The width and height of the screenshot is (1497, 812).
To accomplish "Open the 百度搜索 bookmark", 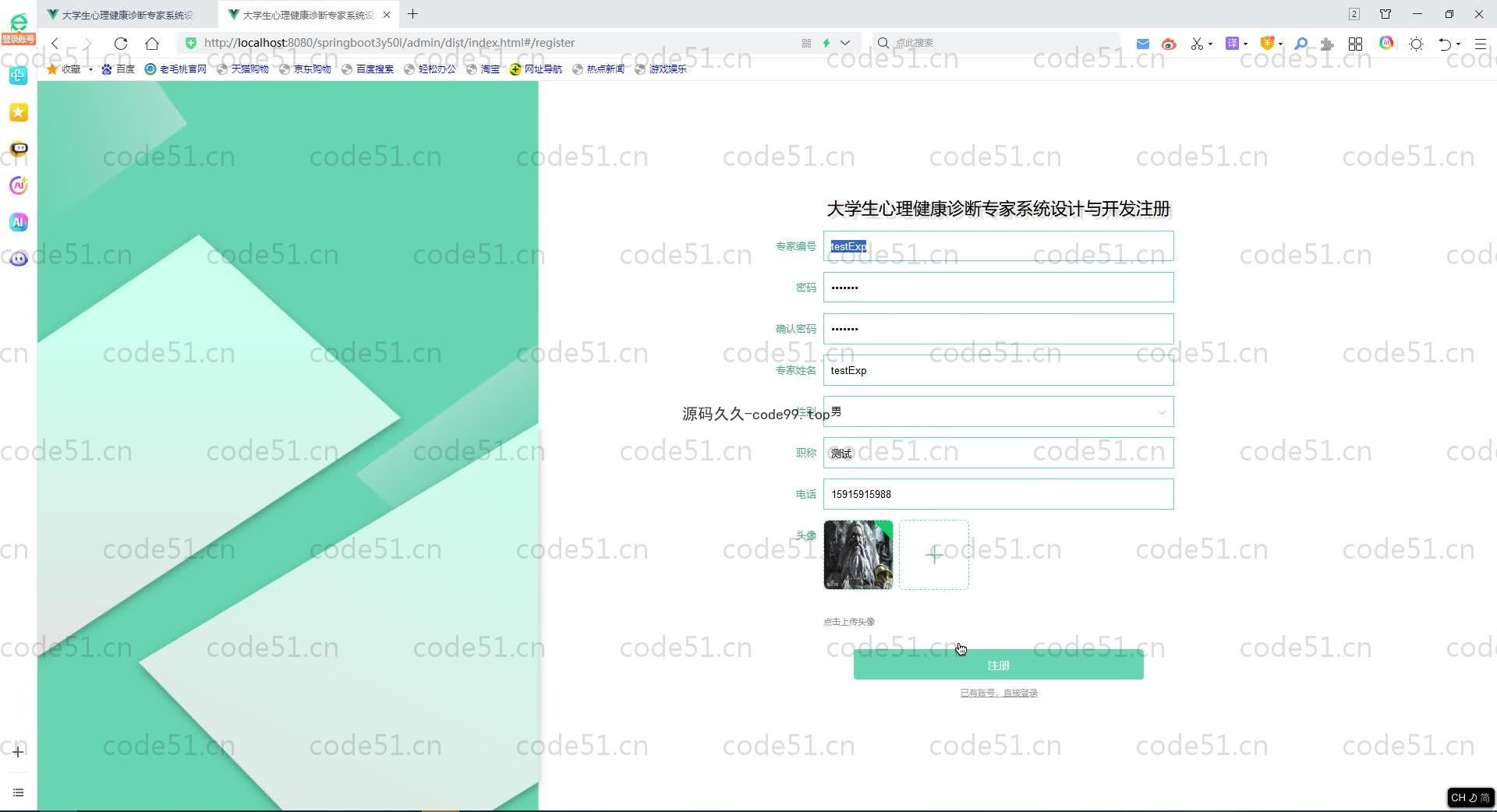I will click(367, 69).
